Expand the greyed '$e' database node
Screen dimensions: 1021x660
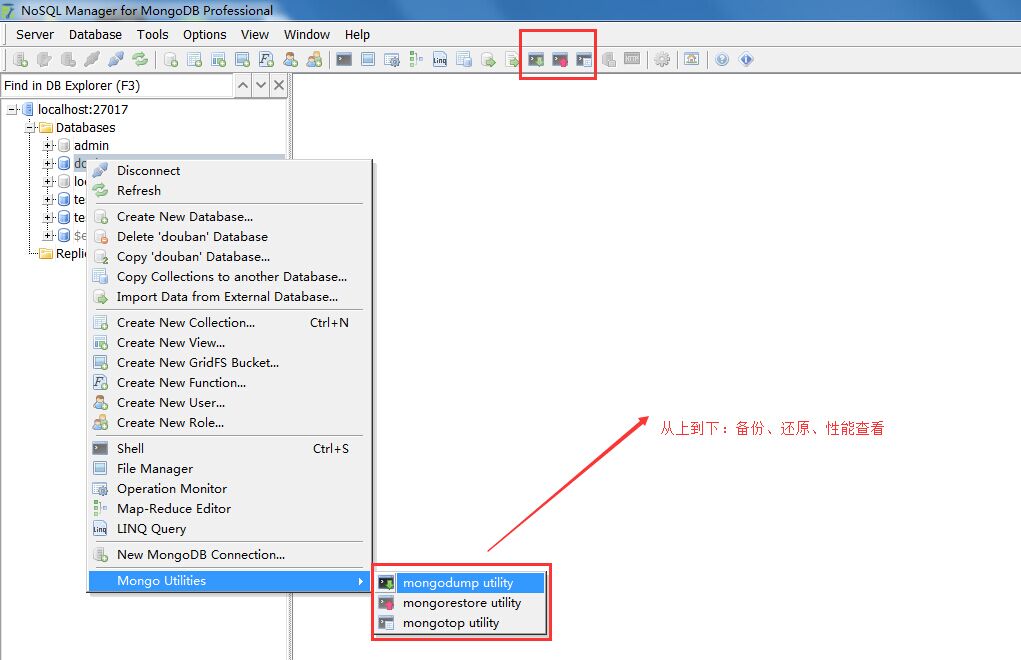pos(48,236)
